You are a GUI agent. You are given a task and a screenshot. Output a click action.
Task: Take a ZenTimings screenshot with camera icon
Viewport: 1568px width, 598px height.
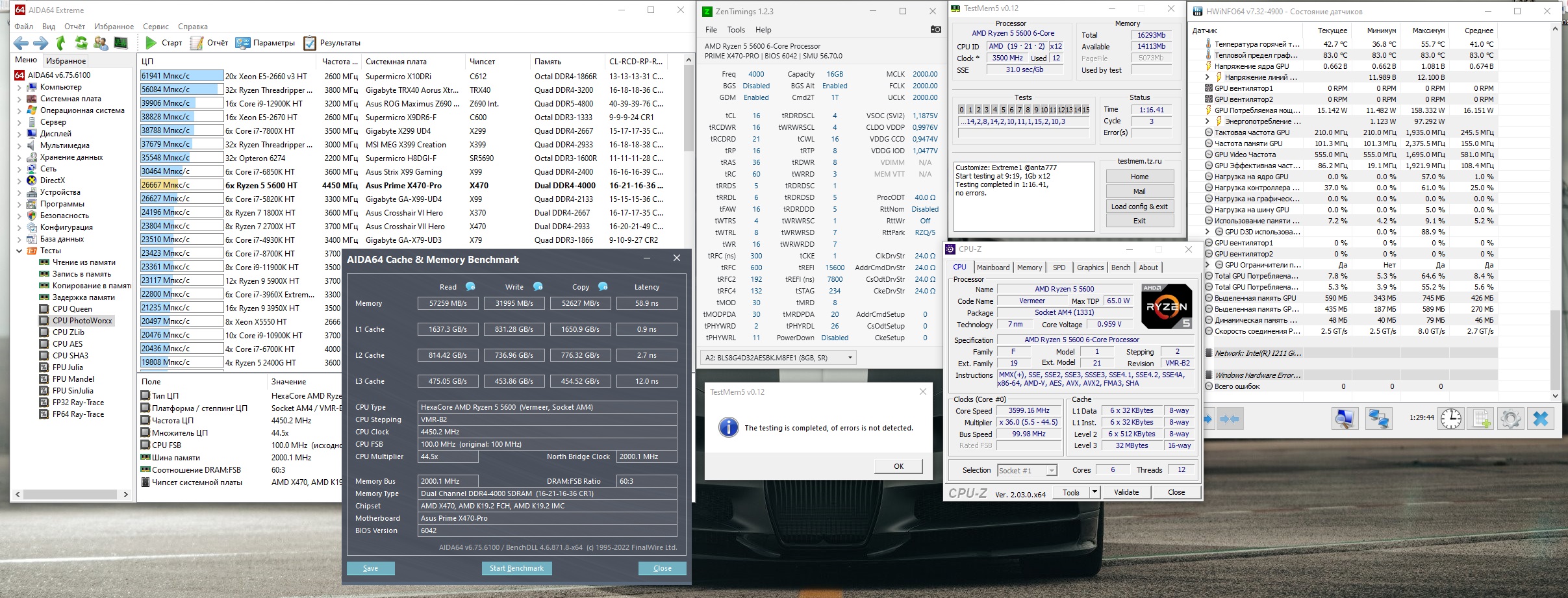935,29
